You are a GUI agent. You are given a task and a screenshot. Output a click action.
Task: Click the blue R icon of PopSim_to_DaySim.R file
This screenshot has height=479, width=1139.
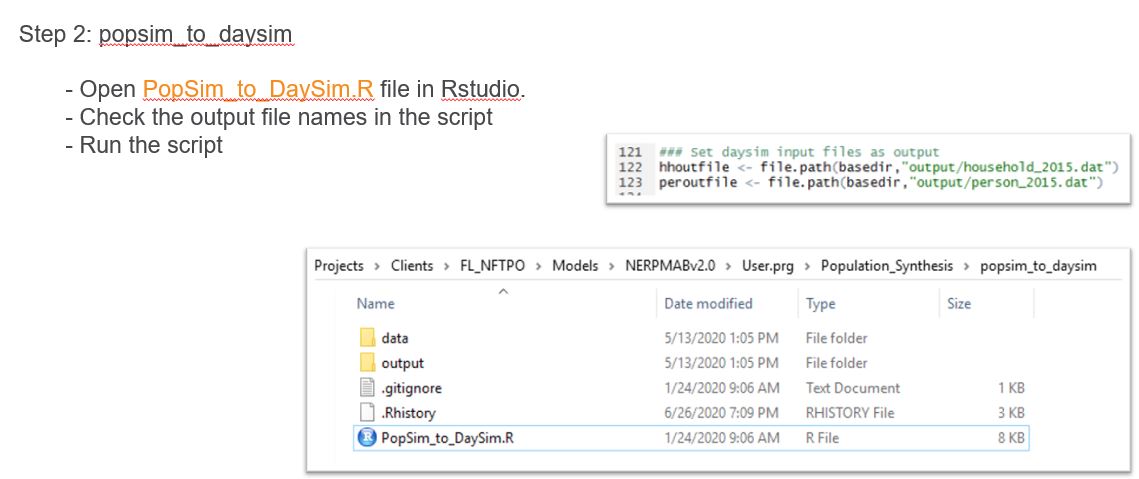coord(367,437)
